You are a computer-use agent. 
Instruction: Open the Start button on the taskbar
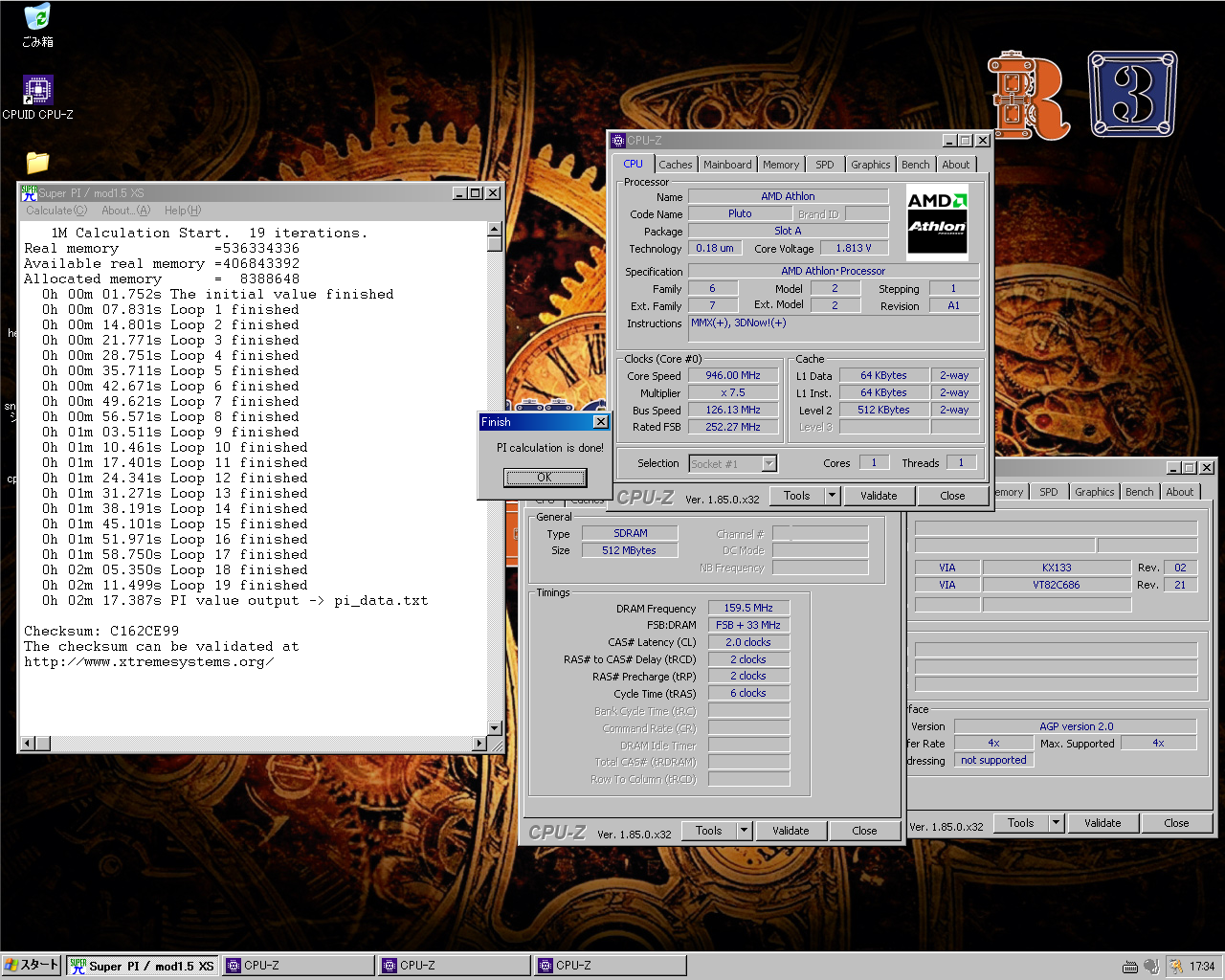click(x=32, y=966)
